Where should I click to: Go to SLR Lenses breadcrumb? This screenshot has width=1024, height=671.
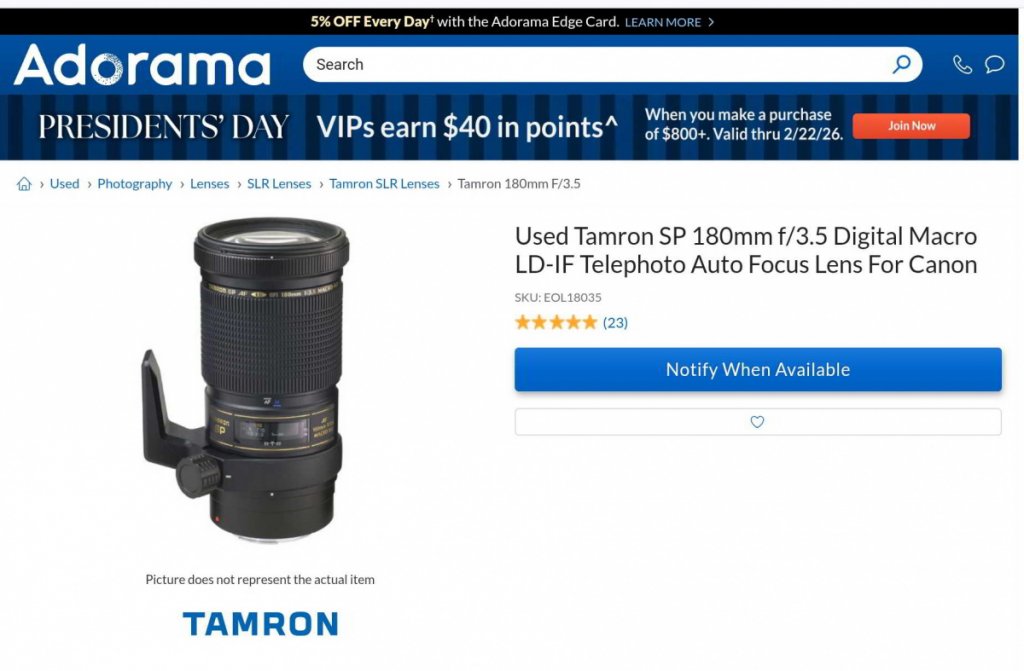coord(279,184)
